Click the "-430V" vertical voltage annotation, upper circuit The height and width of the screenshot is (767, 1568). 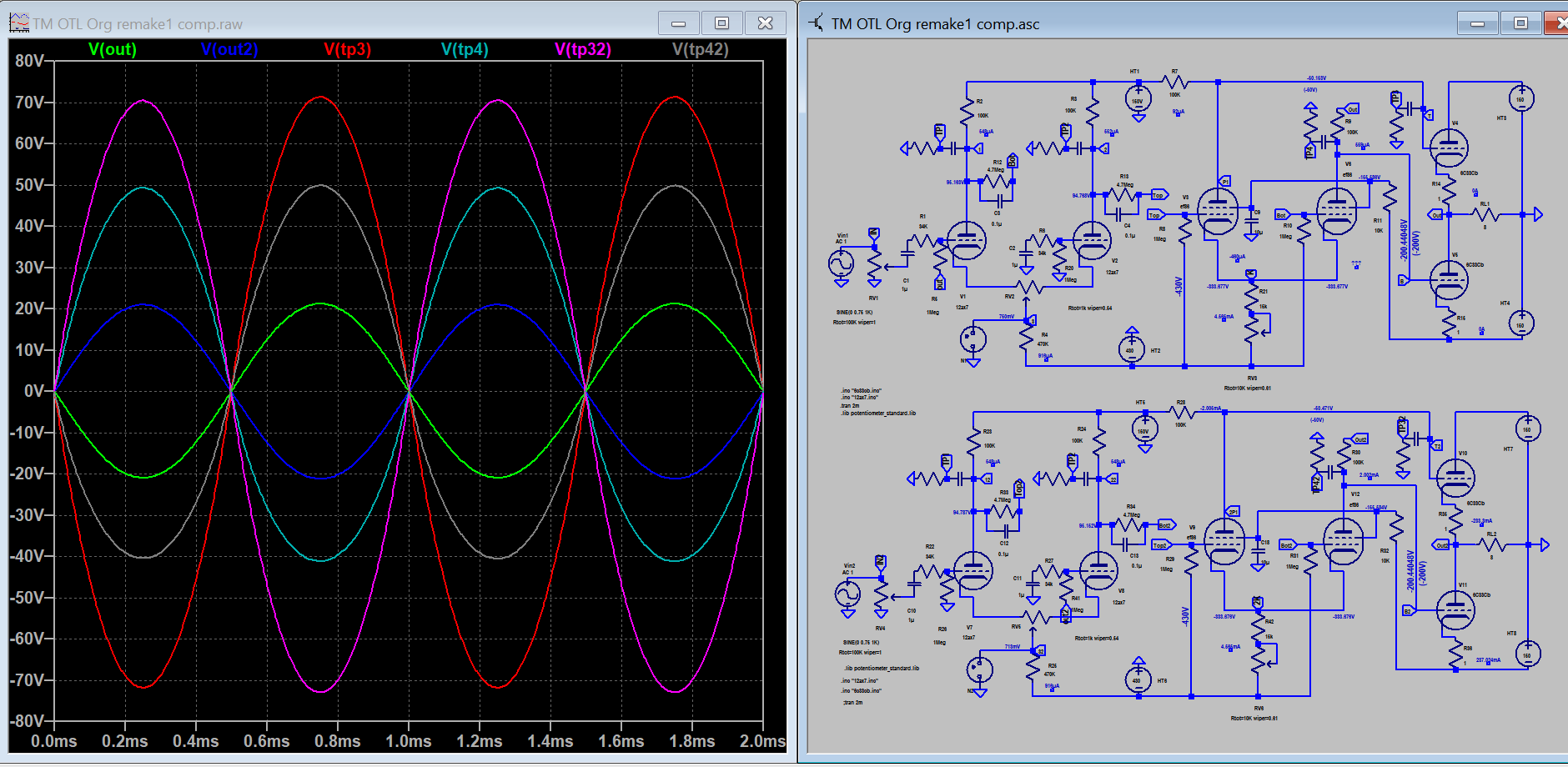point(1179,287)
